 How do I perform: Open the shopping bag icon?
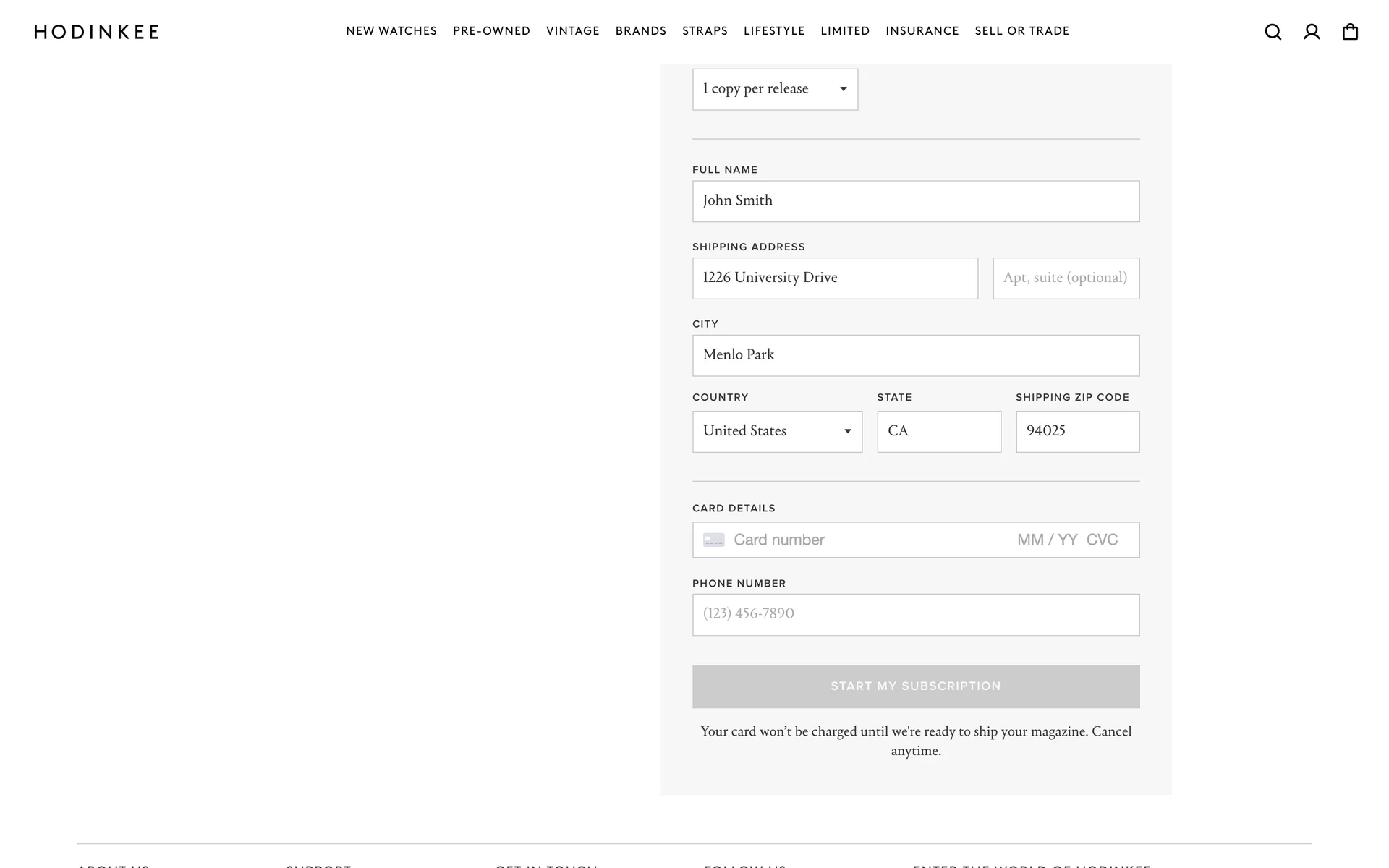point(1350,32)
